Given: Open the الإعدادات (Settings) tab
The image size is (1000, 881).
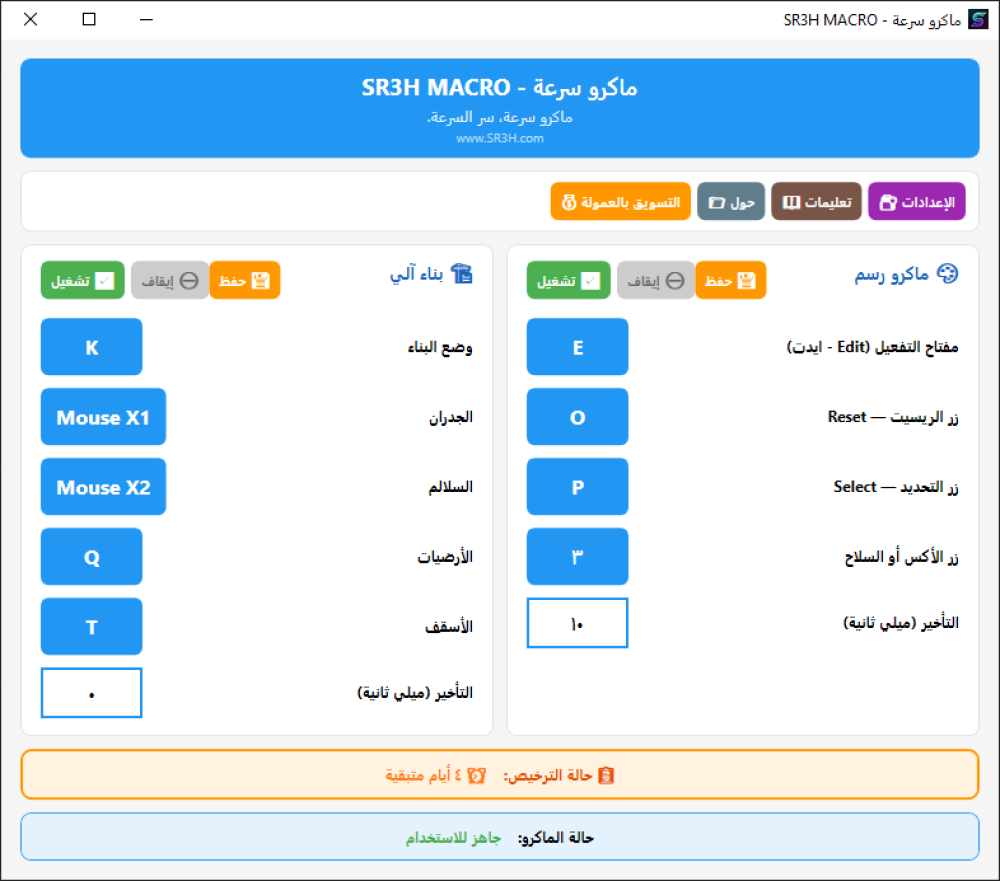Looking at the screenshot, I should (x=916, y=202).
